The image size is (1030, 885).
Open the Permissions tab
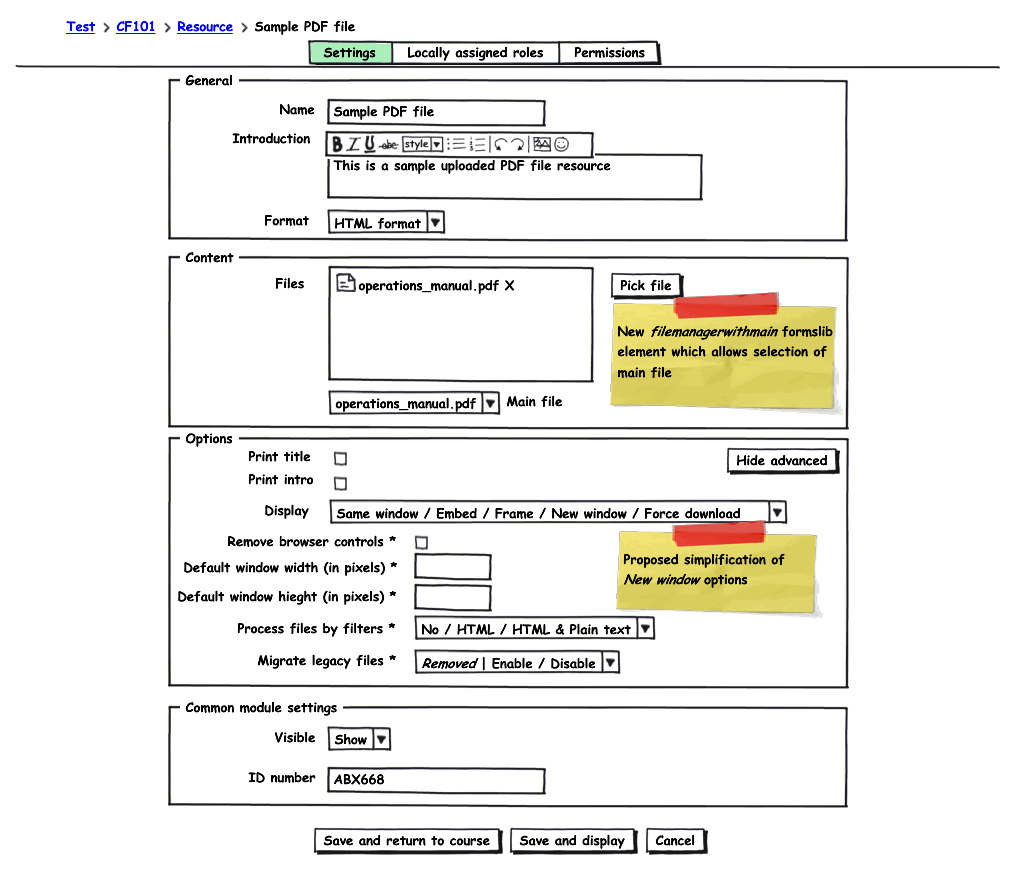[609, 53]
